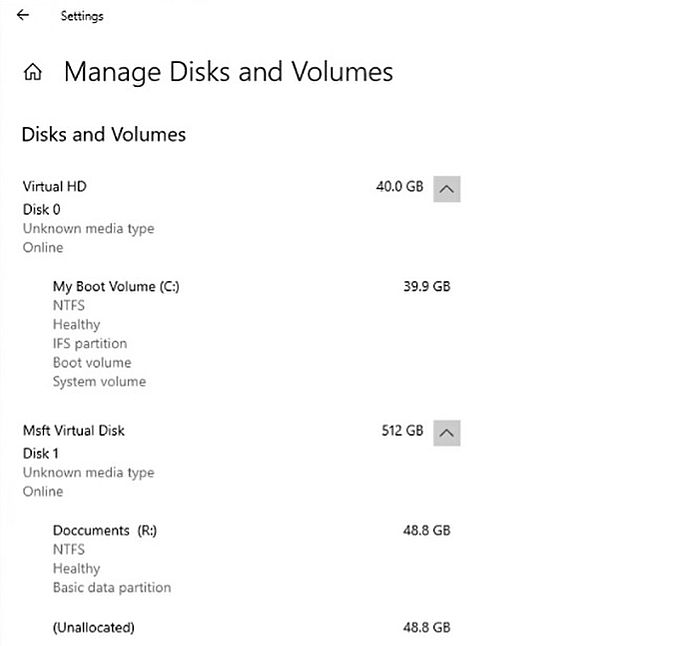Screen dimensions: 700x646
Task: Click the Basic data partition label
Action: click(112, 588)
